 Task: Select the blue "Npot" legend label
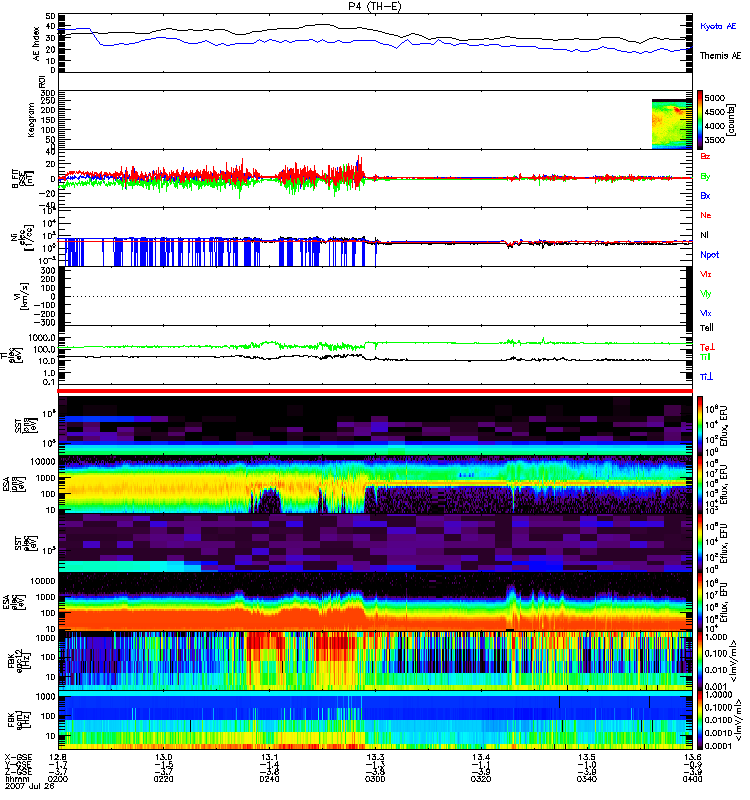pos(710,255)
